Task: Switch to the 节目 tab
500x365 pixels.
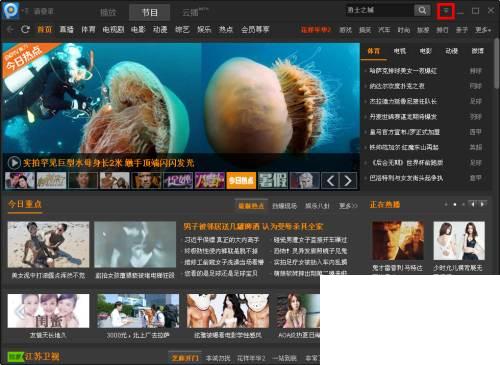Action: coord(150,12)
